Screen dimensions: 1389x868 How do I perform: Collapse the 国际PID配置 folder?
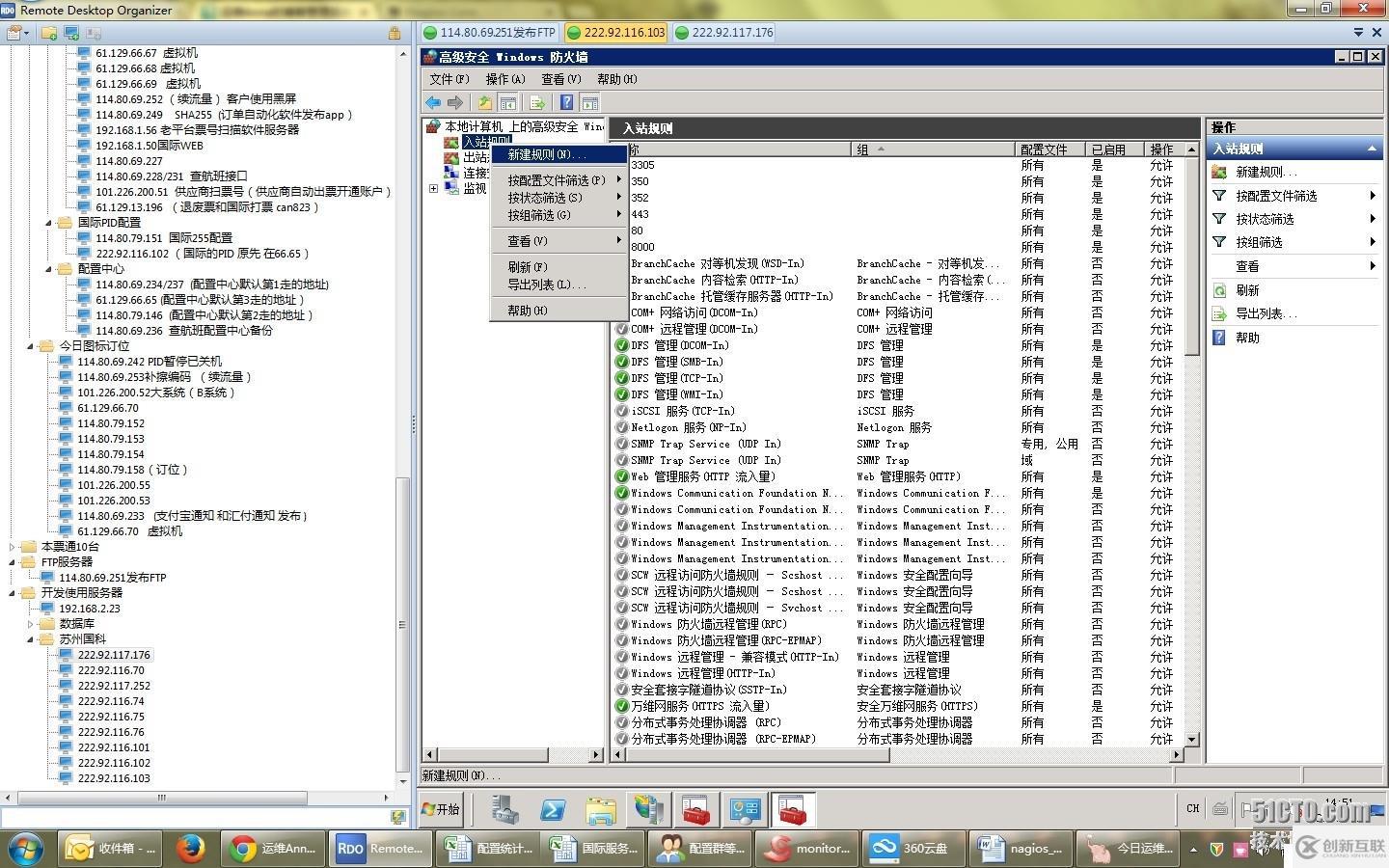(49, 223)
